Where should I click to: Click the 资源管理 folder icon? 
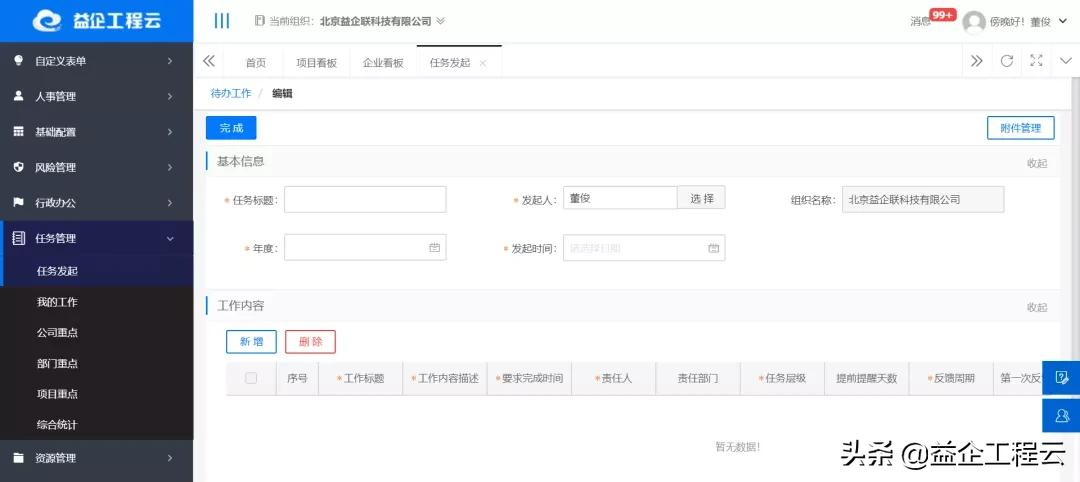19,458
